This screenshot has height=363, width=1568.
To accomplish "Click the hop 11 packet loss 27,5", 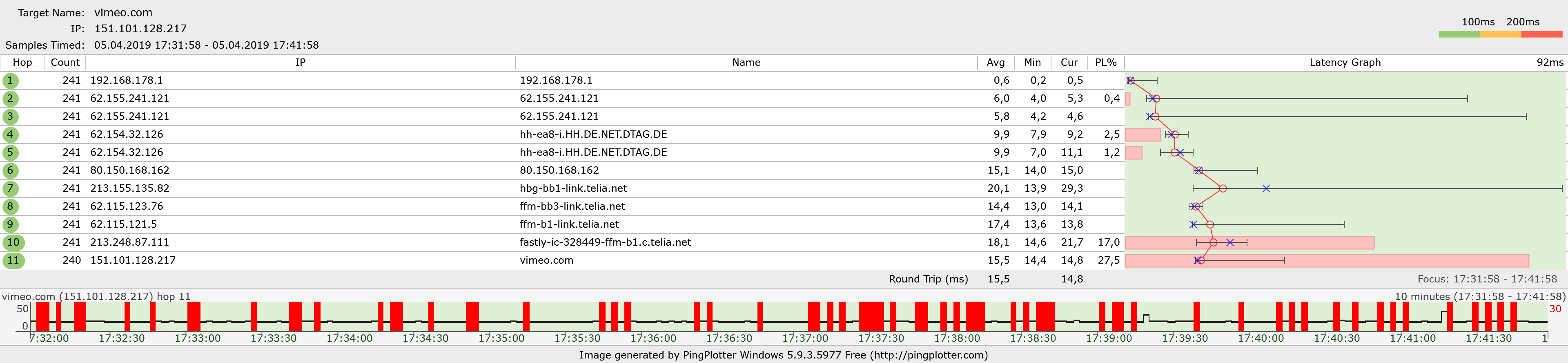I will (1109, 260).
